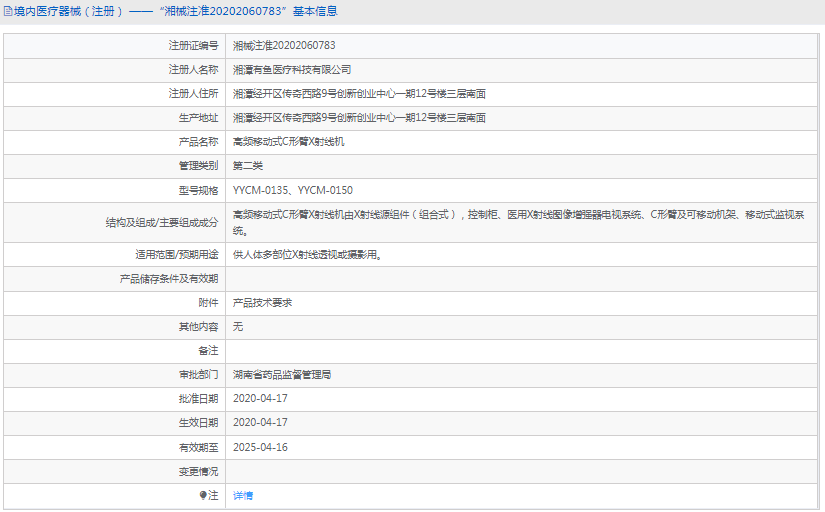Click the 注册证编号 label
Screen dimensions: 825x512
(x=193, y=46)
